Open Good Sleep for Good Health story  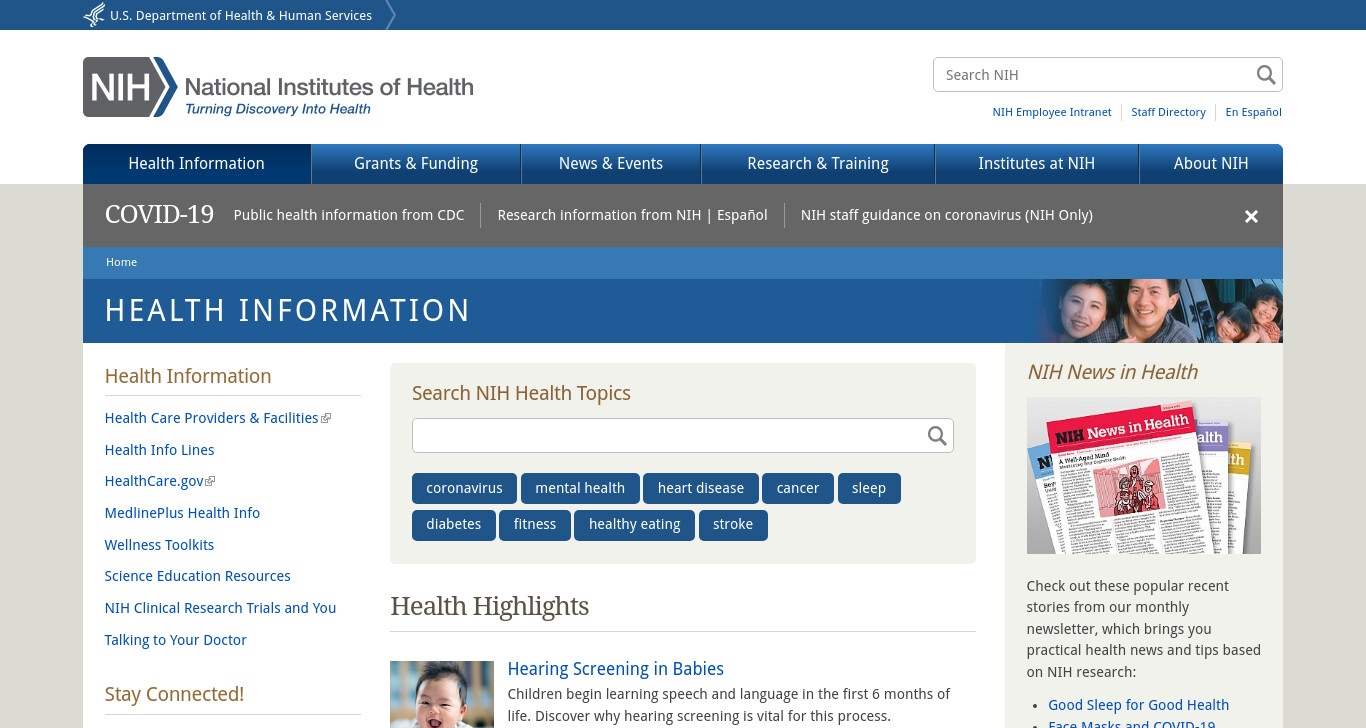pos(1138,705)
